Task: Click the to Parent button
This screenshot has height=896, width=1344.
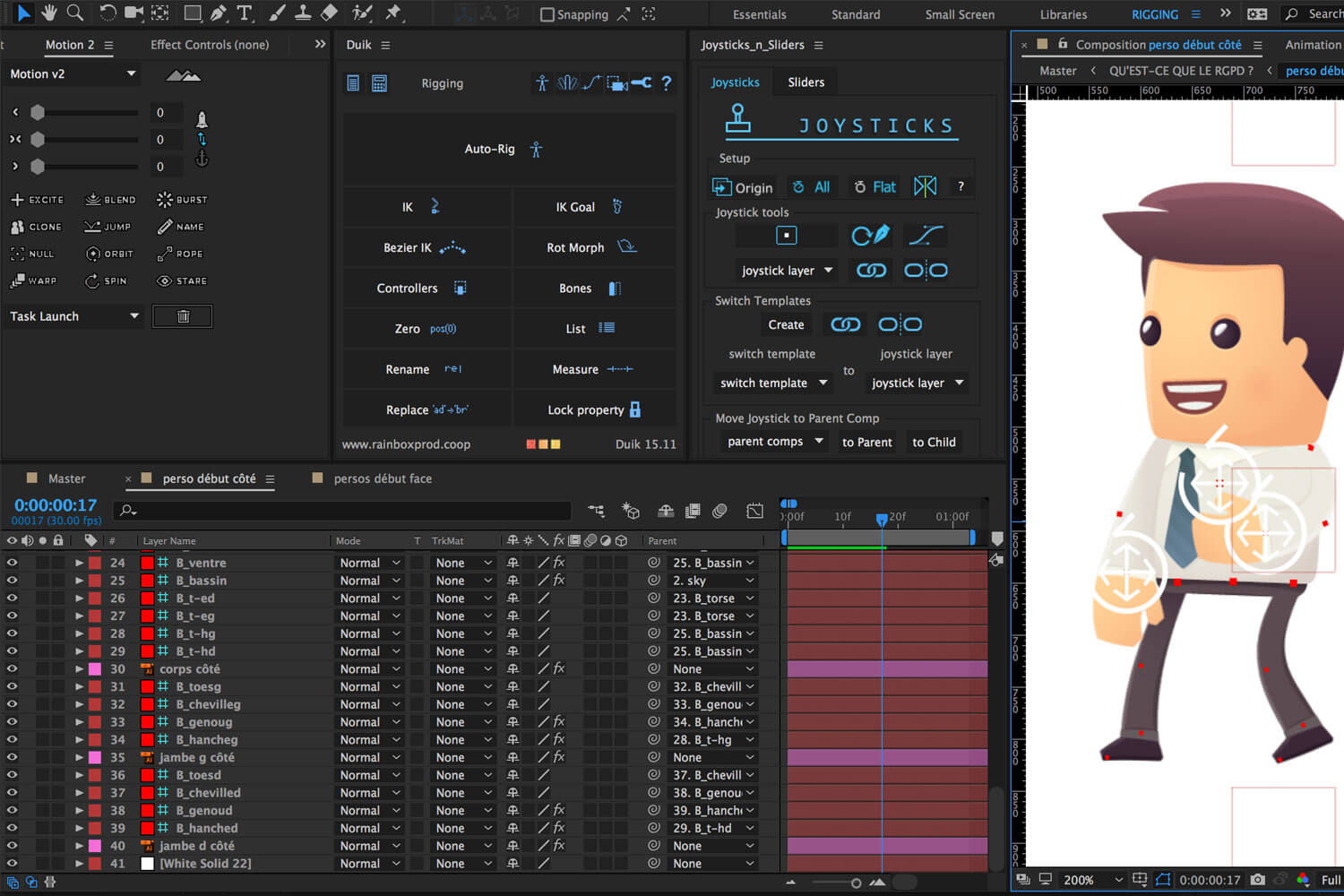Action: 867,442
